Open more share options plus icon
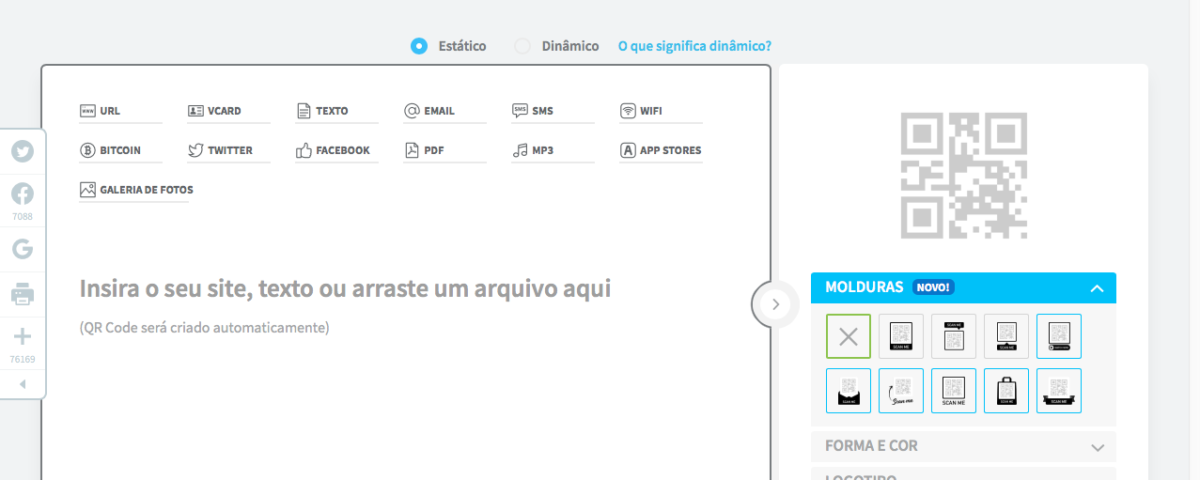Image resolution: width=1200 pixels, height=480 pixels. click(x=22, y=336)
